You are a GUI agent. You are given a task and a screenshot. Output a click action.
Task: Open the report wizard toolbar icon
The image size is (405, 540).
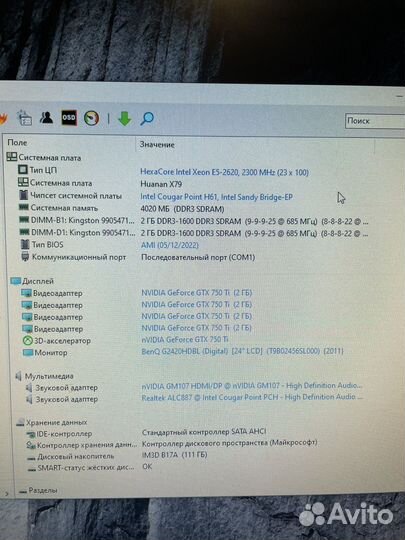click(x=25, y=118)
